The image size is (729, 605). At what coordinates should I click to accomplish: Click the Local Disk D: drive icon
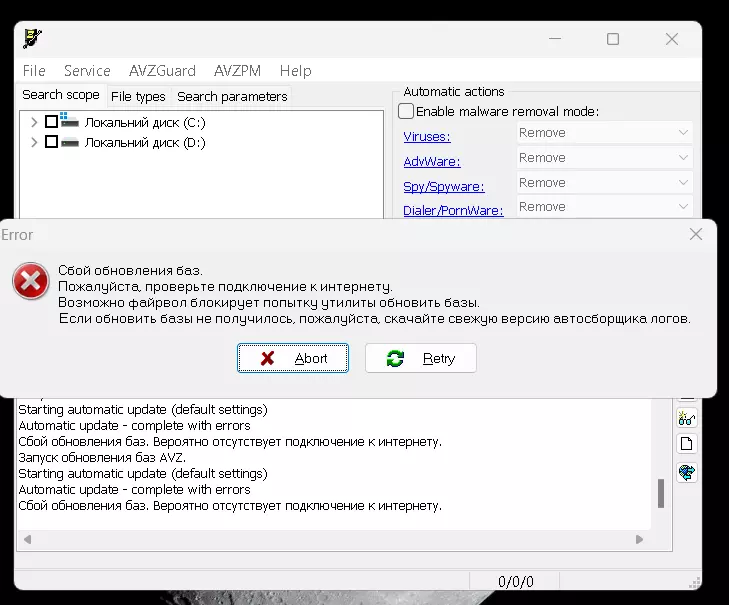pos(70,142)
